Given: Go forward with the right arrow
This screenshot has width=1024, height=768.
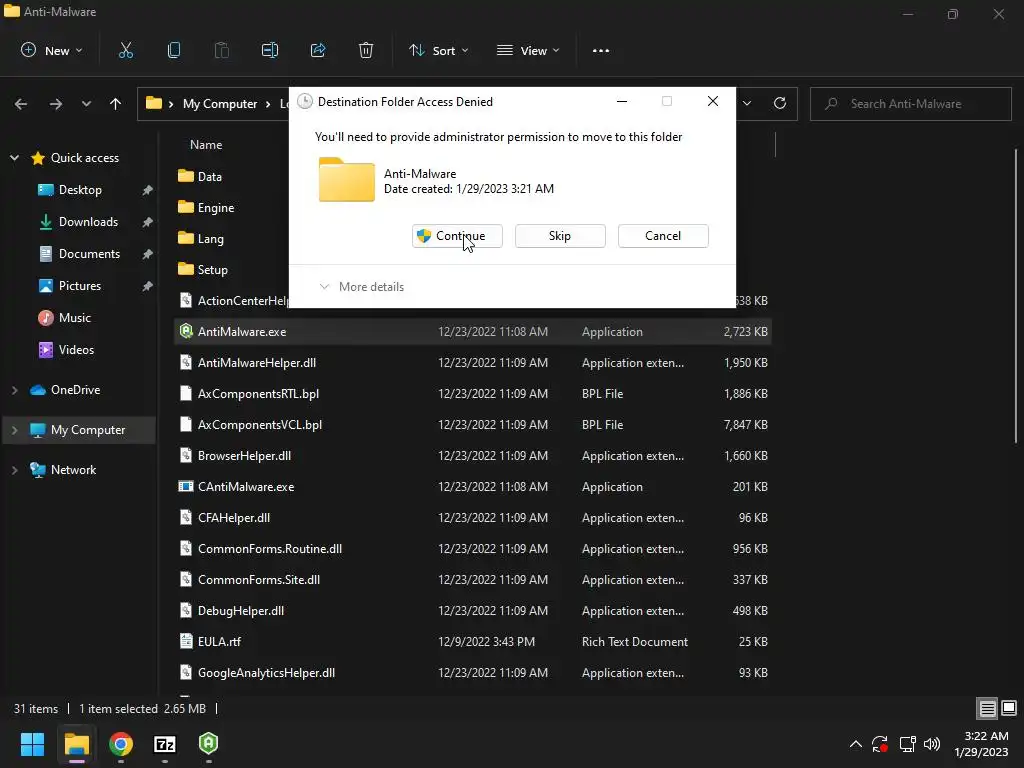Looking at the screenshot, I should 56,104.
